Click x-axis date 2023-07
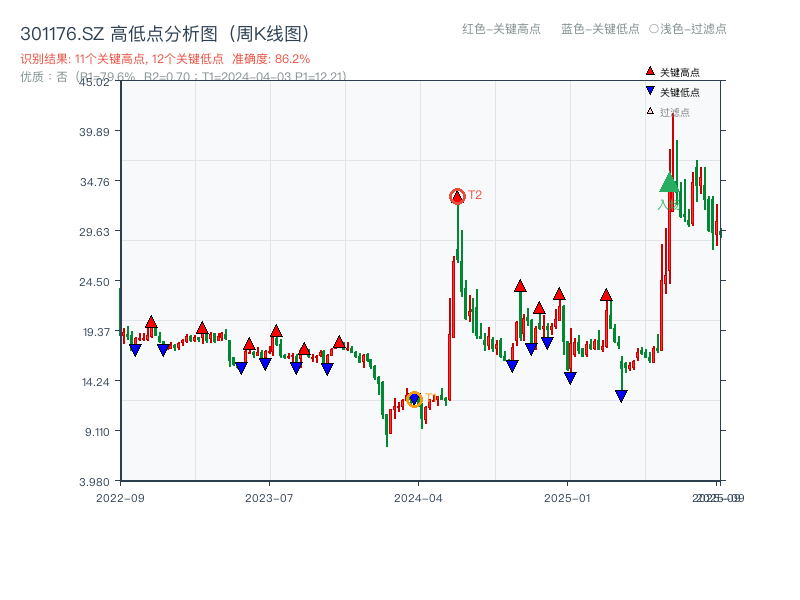Screen dimensions: 800x600 tap(269, 498)
